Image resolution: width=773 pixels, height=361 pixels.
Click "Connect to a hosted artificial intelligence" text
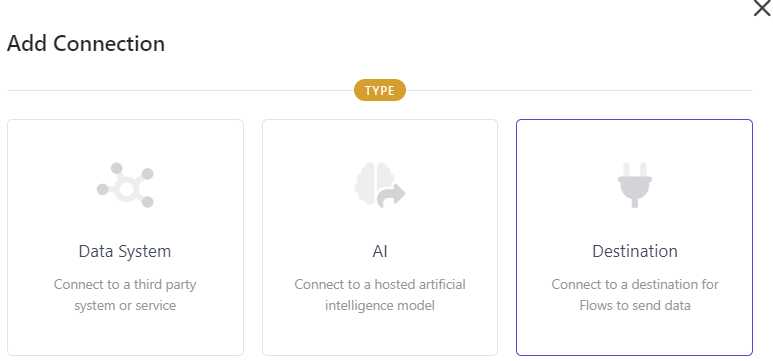coord(380,295)
